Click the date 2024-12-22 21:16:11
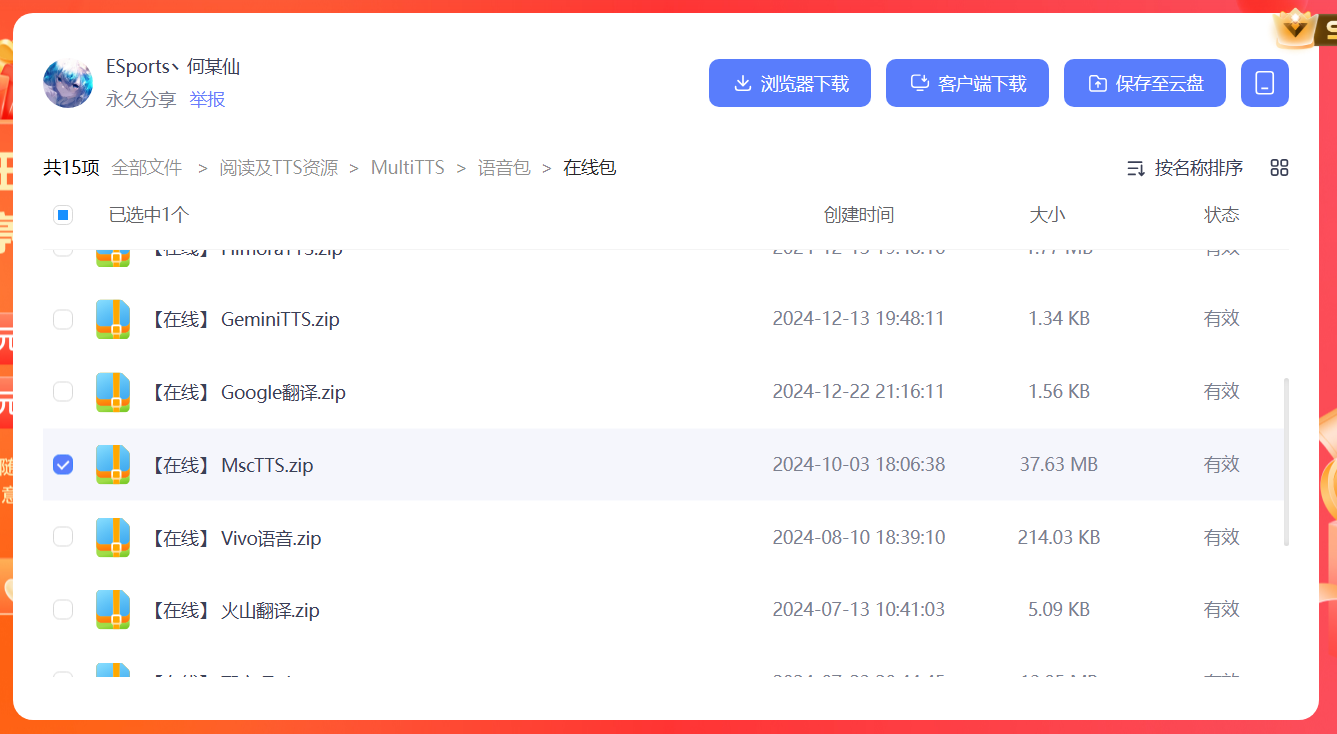Image resolution: width=1337 pixels, height=734 pixels. point(859,391)
